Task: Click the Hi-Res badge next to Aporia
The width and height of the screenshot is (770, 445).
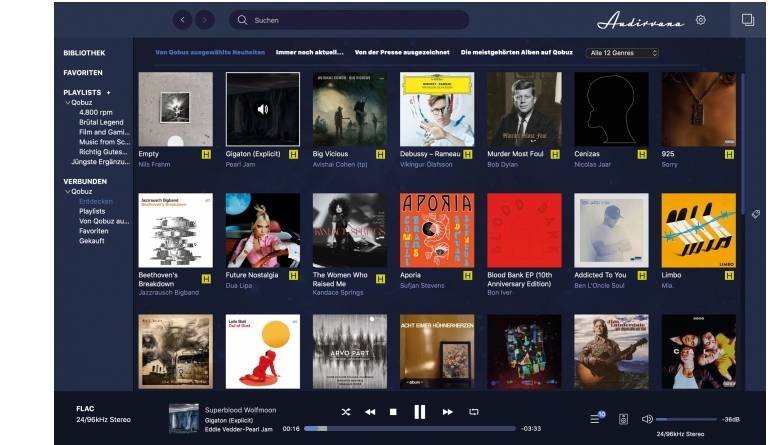Action: point(468,276)
